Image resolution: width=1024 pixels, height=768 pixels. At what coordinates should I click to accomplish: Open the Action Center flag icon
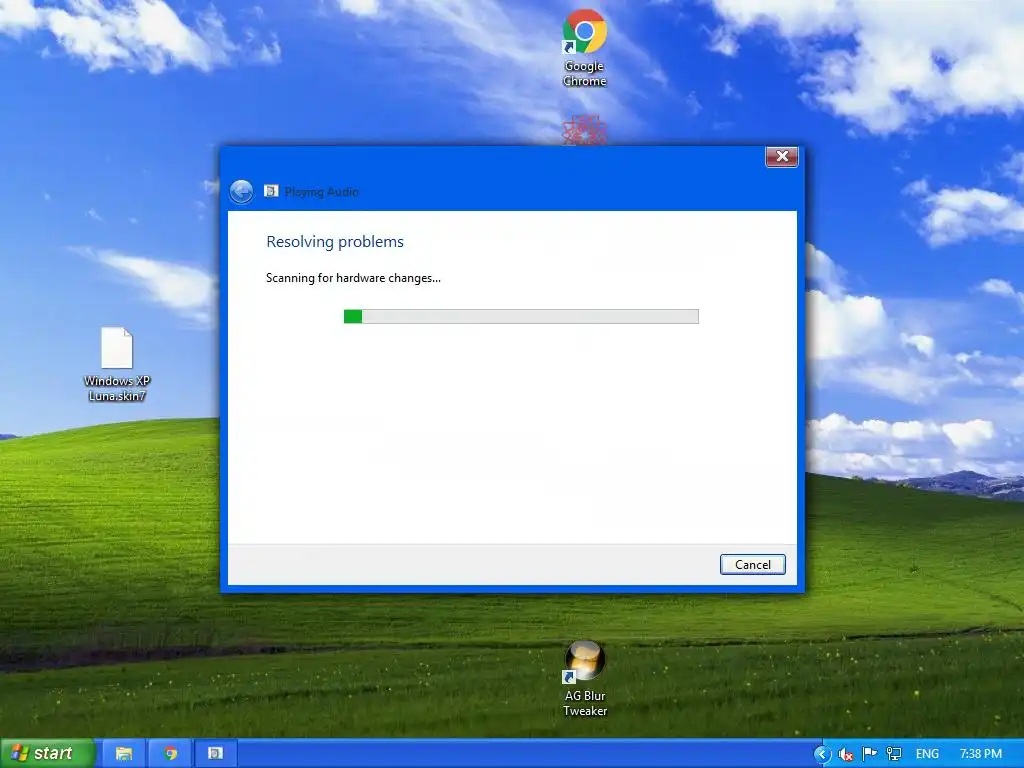[869, 754]
